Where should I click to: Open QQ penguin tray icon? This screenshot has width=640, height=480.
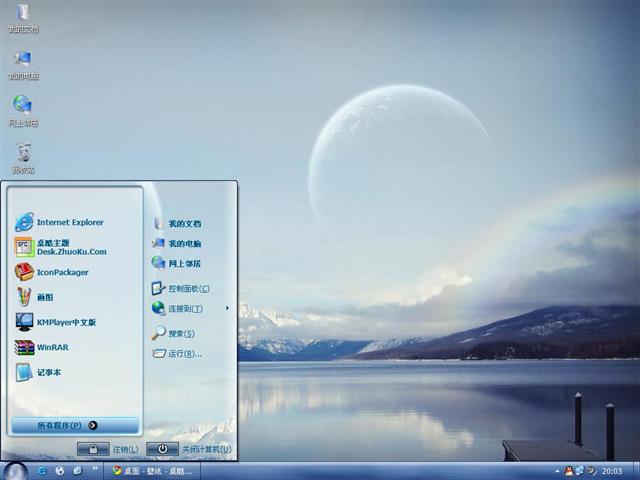coord(569,471)
